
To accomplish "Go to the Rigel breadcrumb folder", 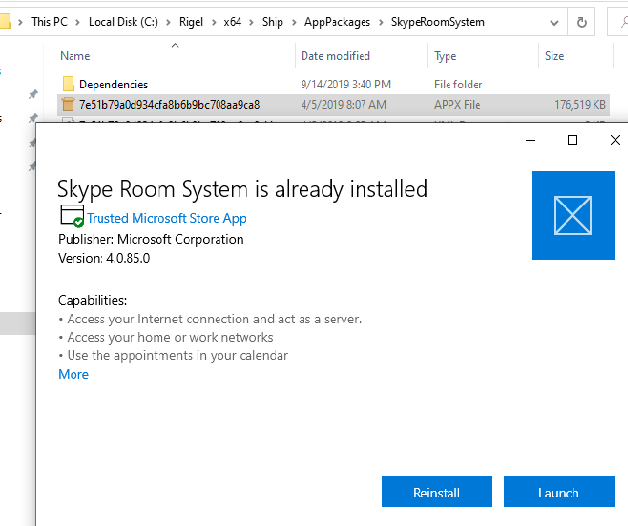I will 191,22.
